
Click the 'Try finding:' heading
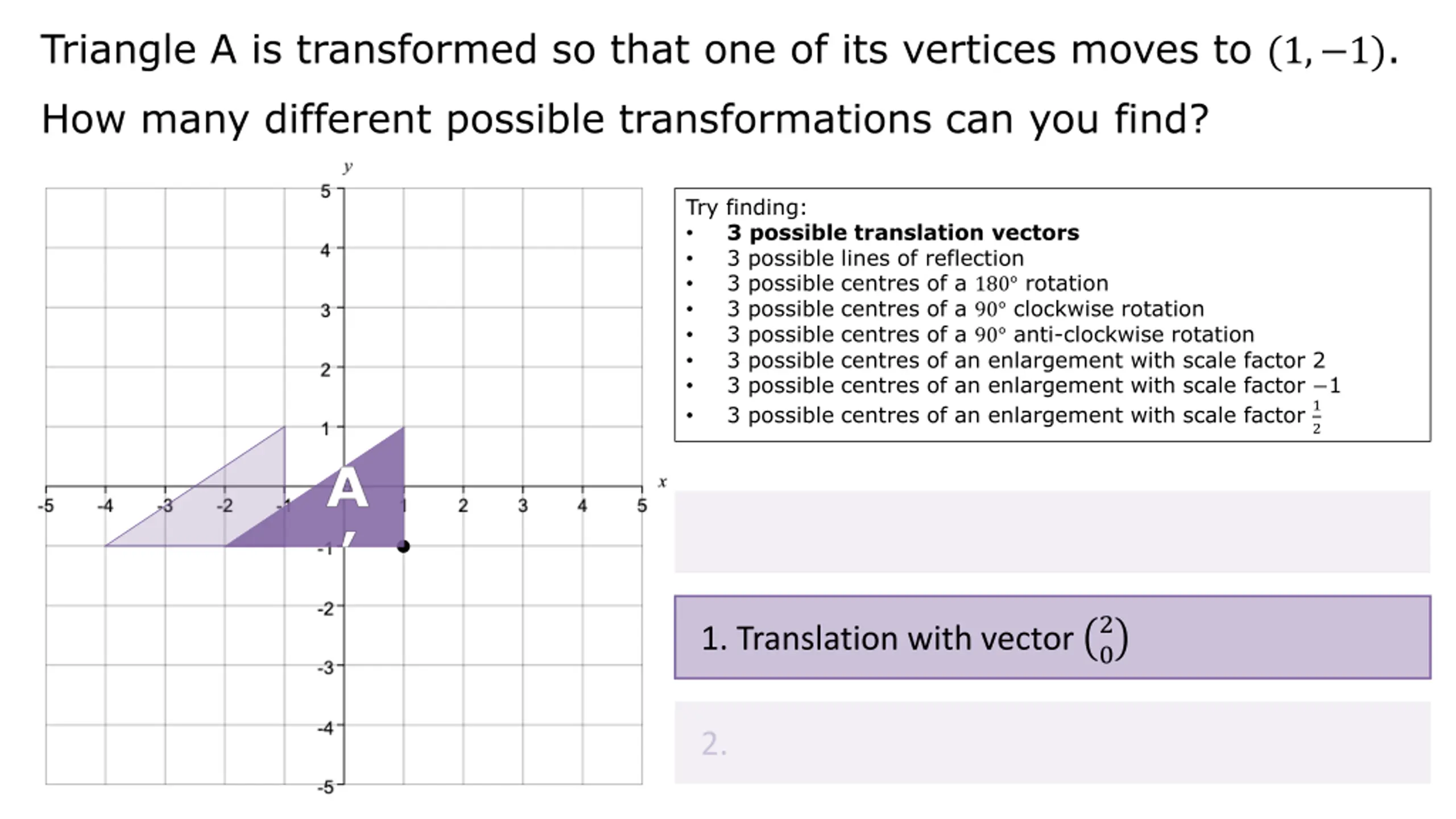click(x=746, y=208)
